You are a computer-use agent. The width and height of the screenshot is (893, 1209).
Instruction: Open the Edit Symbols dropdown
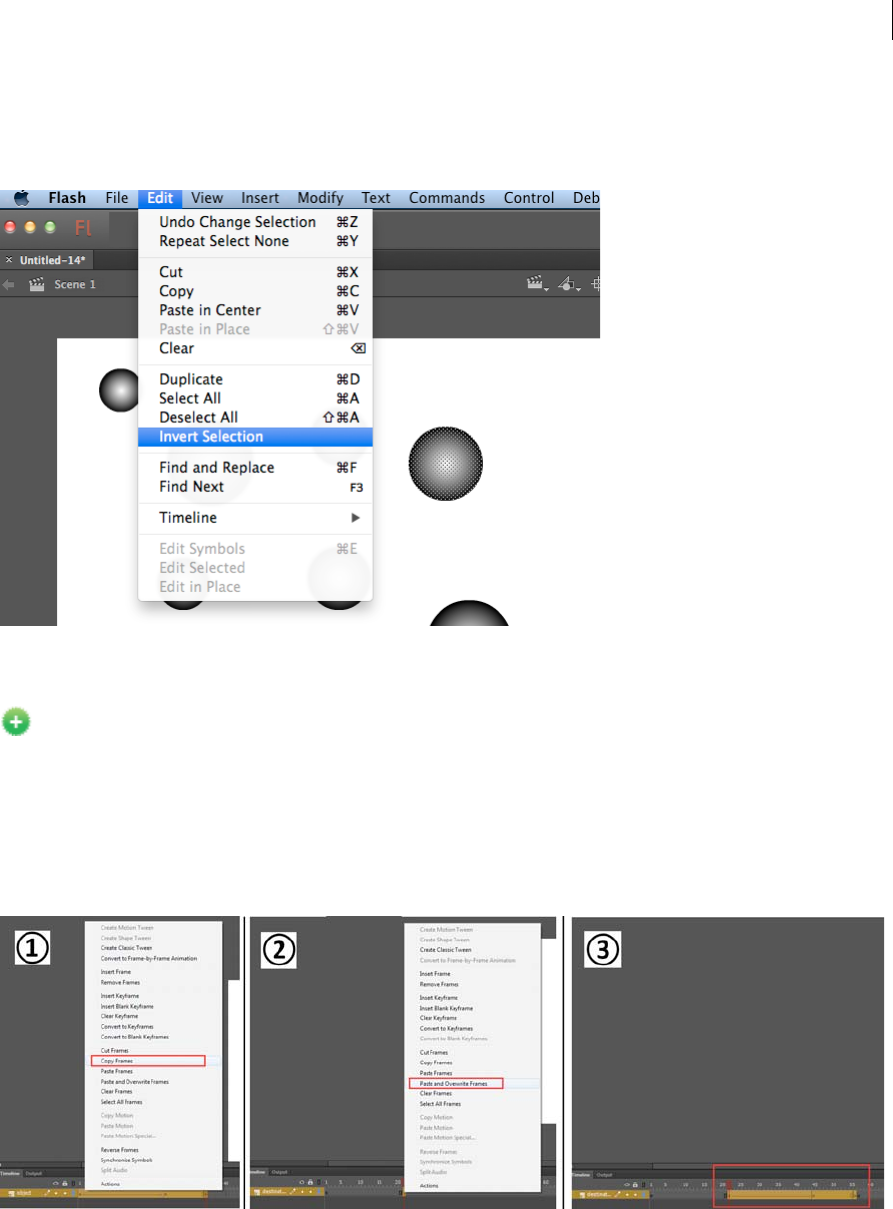pos(571,285)
